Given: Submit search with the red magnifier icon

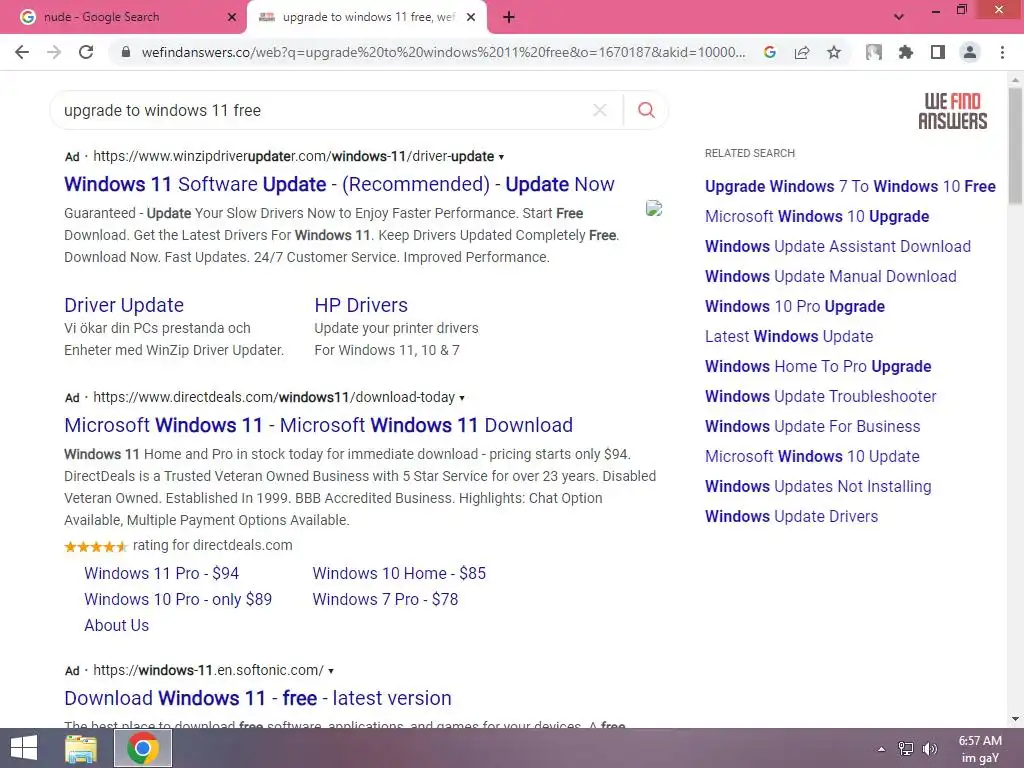Looking at the screenshot, I should point(646,110).
